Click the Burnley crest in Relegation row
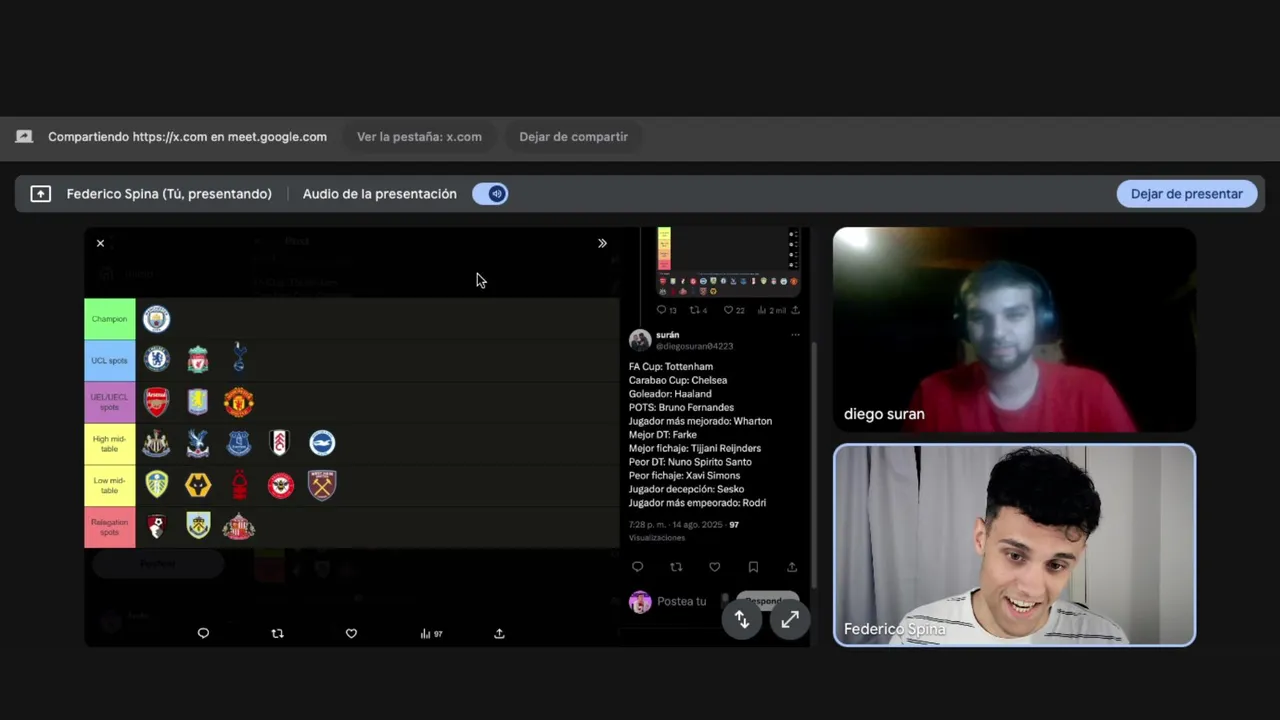The width and height of the screenshot is (1280, 720). 198,526
